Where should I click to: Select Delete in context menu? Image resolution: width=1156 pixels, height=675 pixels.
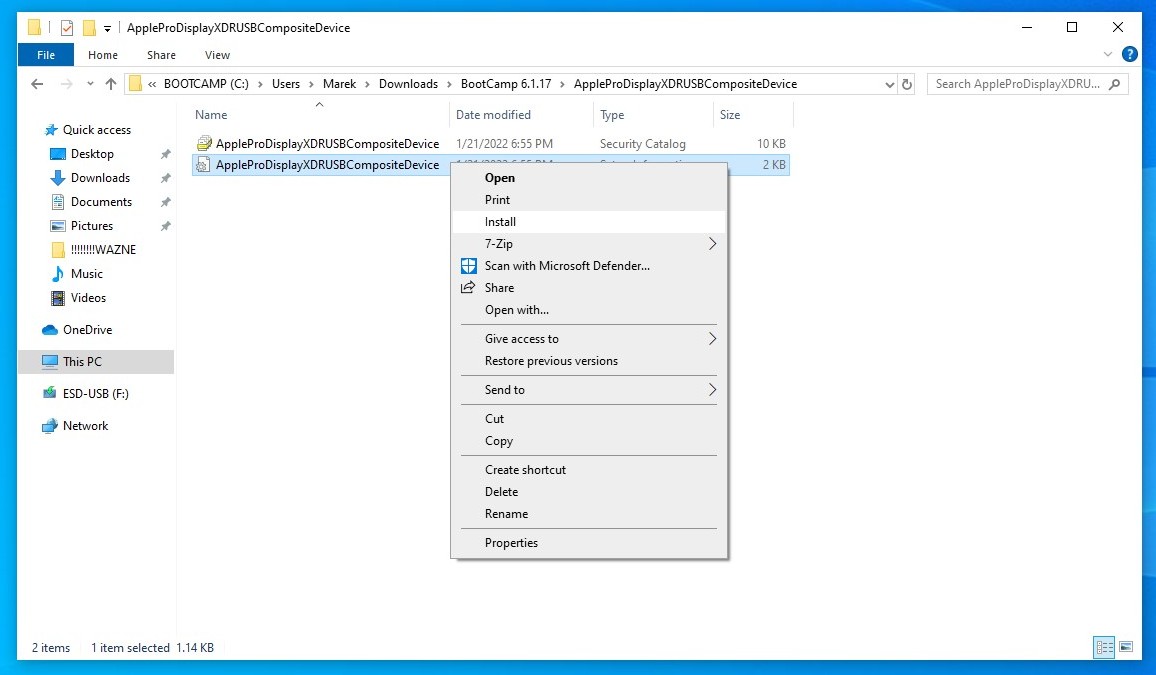(588, 492)
